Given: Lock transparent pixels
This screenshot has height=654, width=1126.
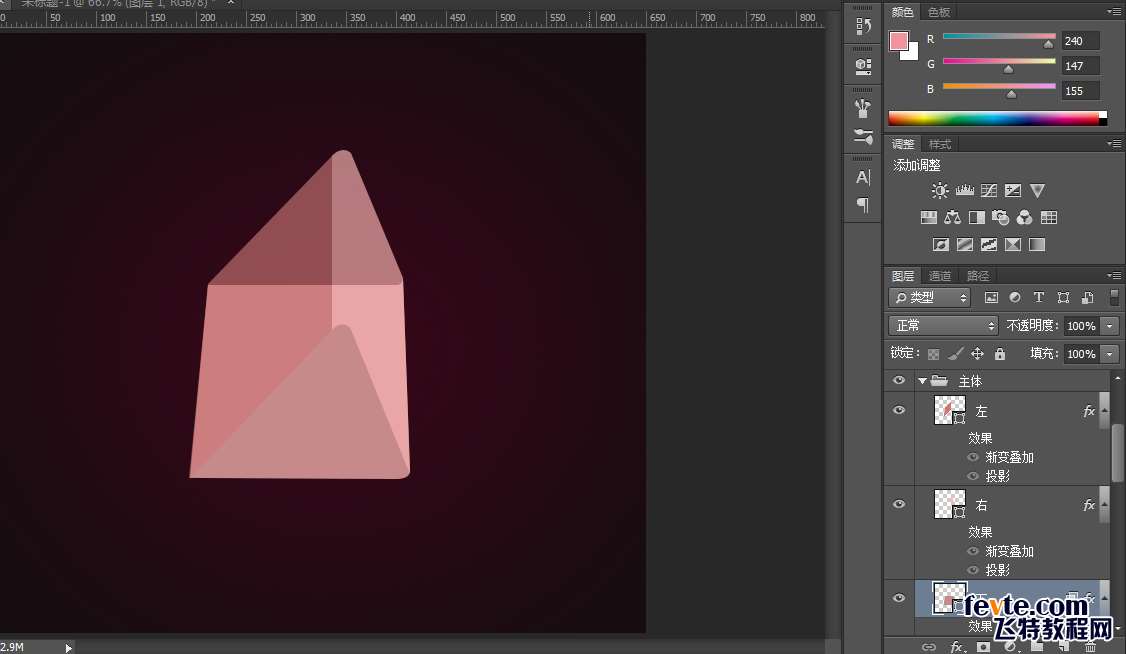Looking at the screenshot, I should (x=934, y=354).
